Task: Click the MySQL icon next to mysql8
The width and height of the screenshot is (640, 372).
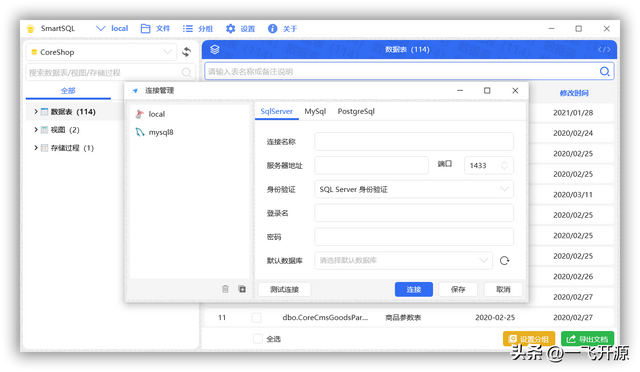Action: (140, 132)
